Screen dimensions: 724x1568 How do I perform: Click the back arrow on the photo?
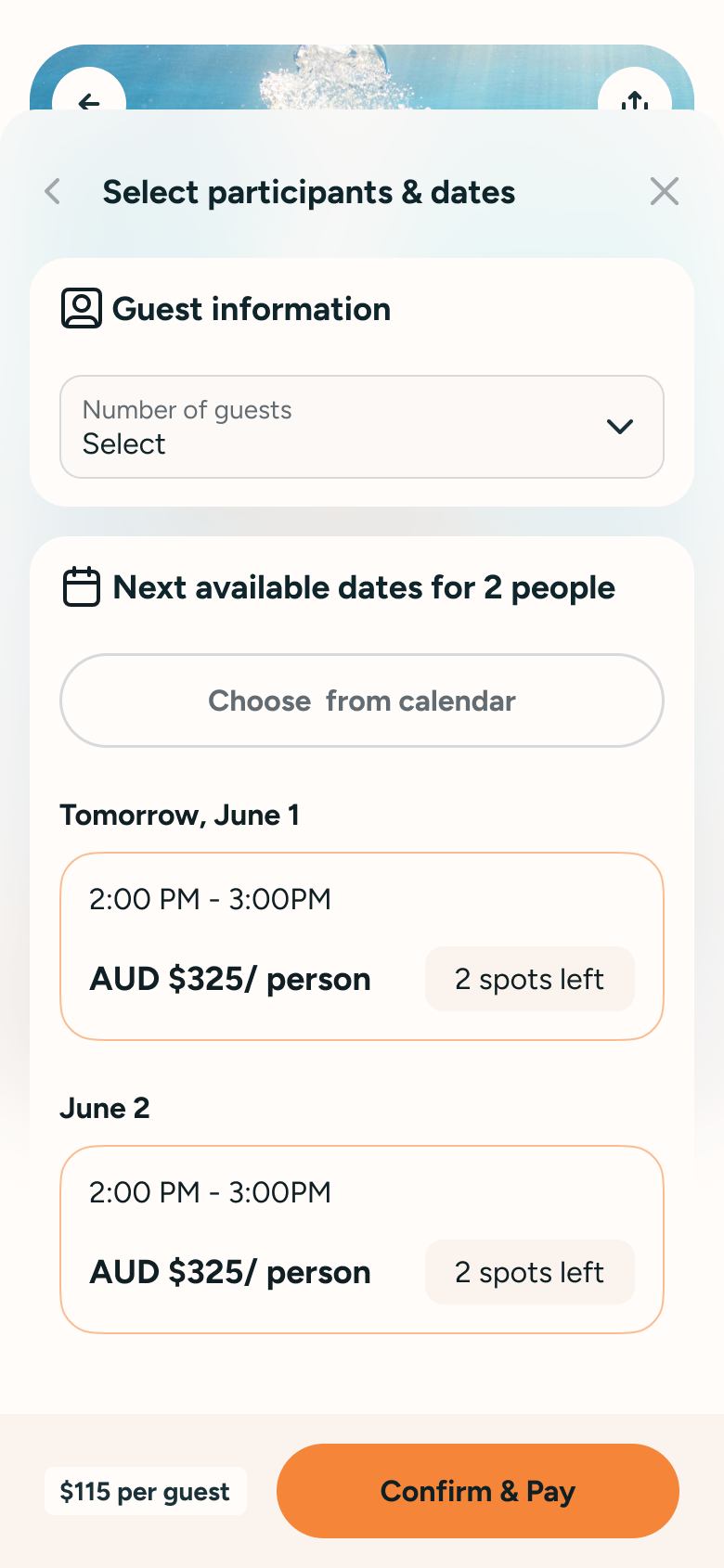pos(90,103)
